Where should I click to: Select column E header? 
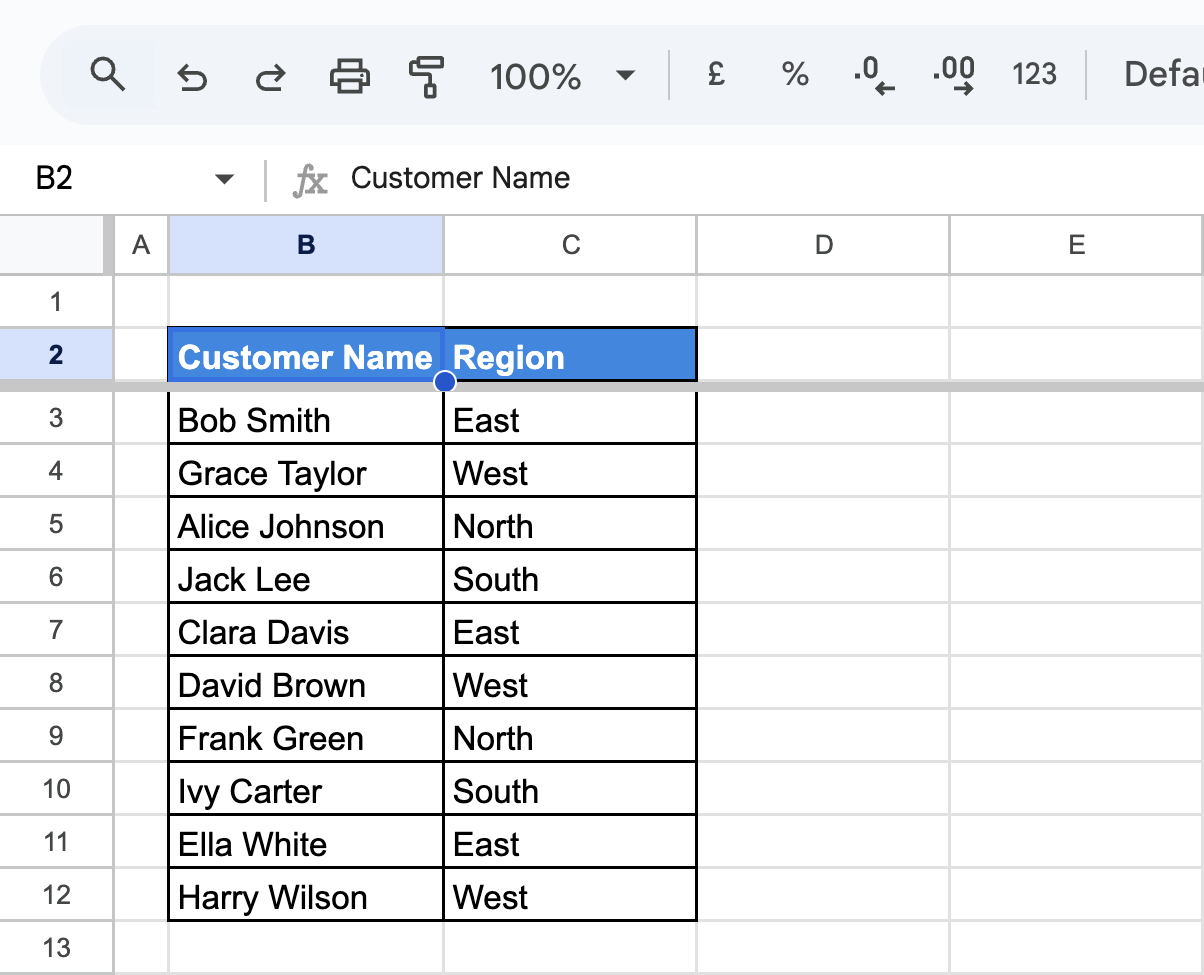click(x=1077, y=245)
